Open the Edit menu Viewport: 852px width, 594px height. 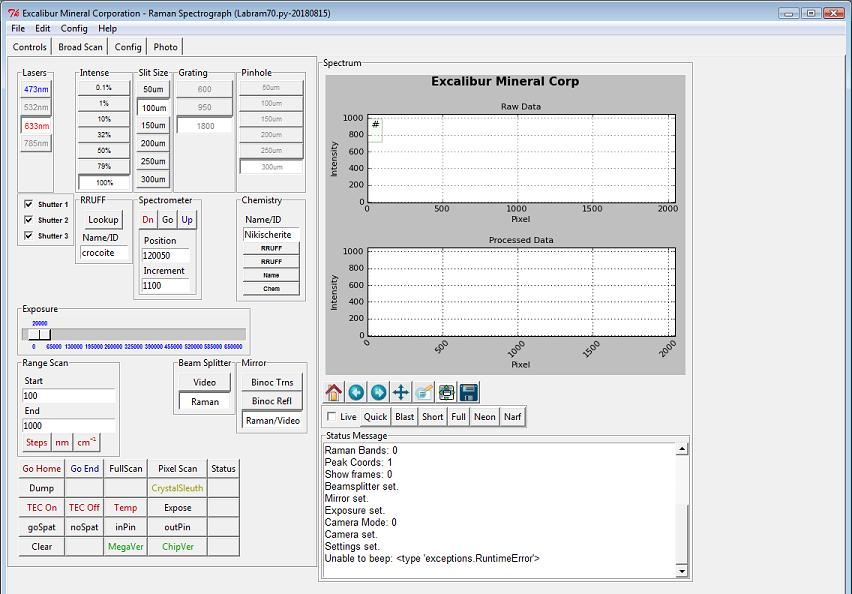pyautogui.click(x=43, y=28)
